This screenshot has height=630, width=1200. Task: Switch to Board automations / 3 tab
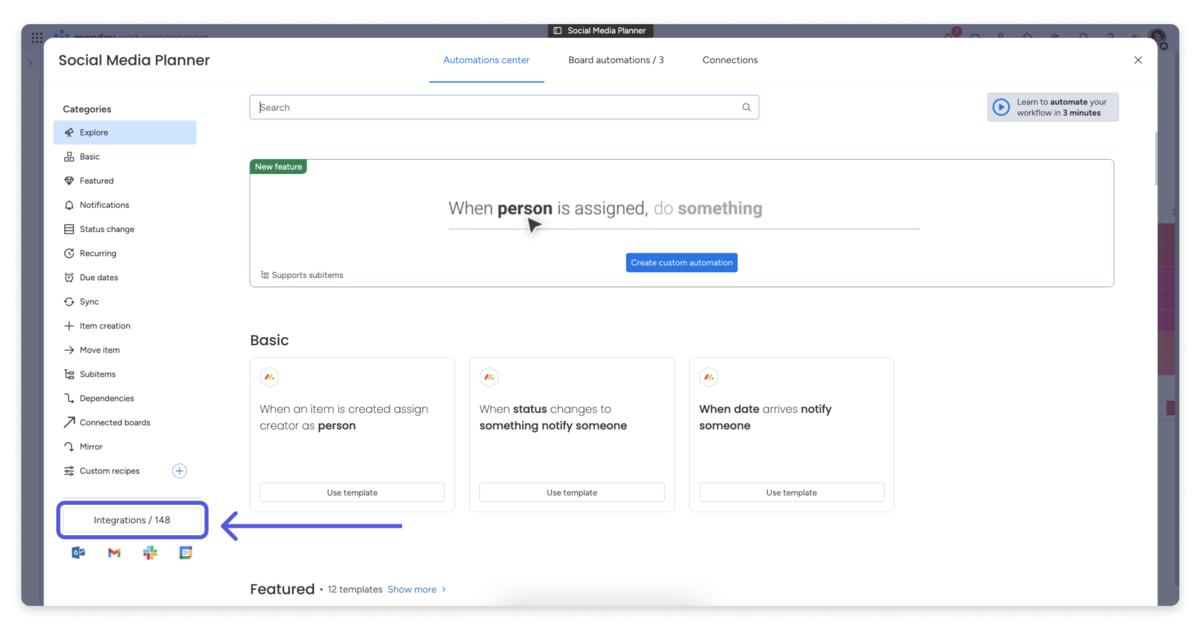616,60
